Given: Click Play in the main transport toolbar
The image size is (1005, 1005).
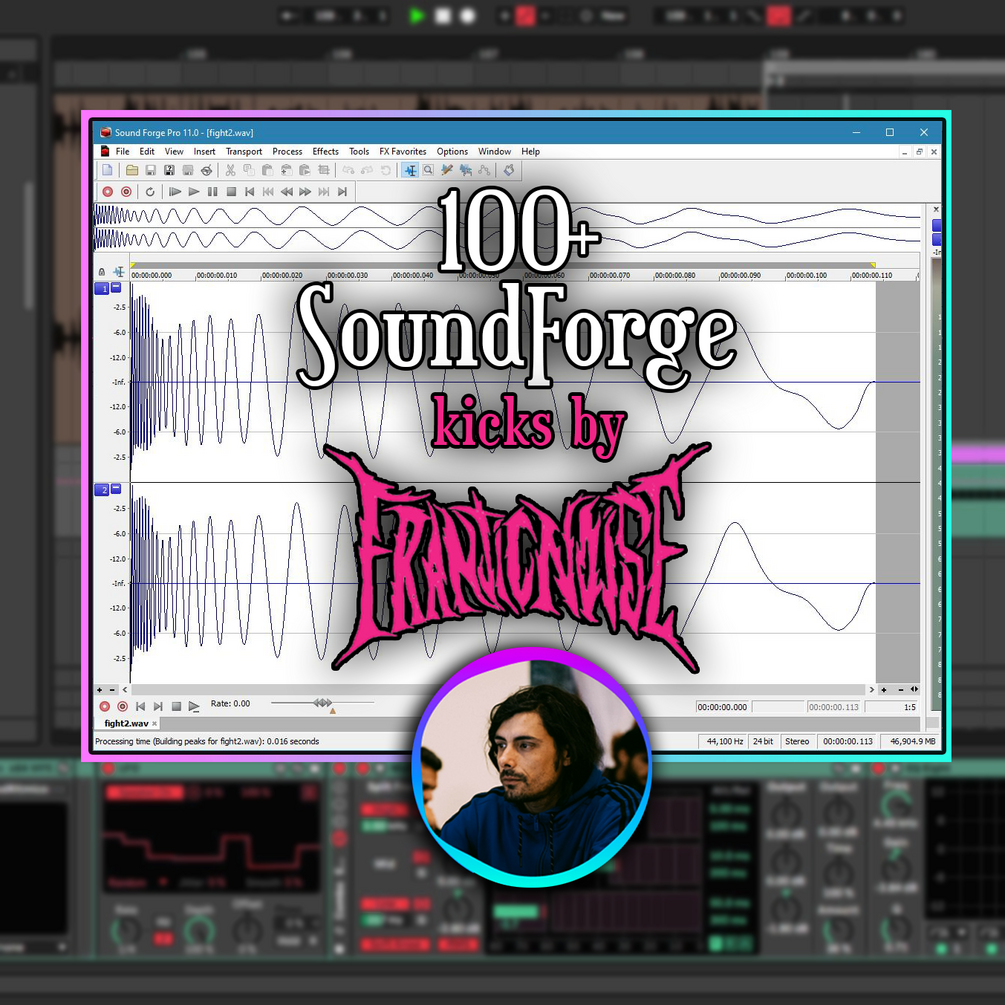Looking at the screenshot, I should [194, 192].
